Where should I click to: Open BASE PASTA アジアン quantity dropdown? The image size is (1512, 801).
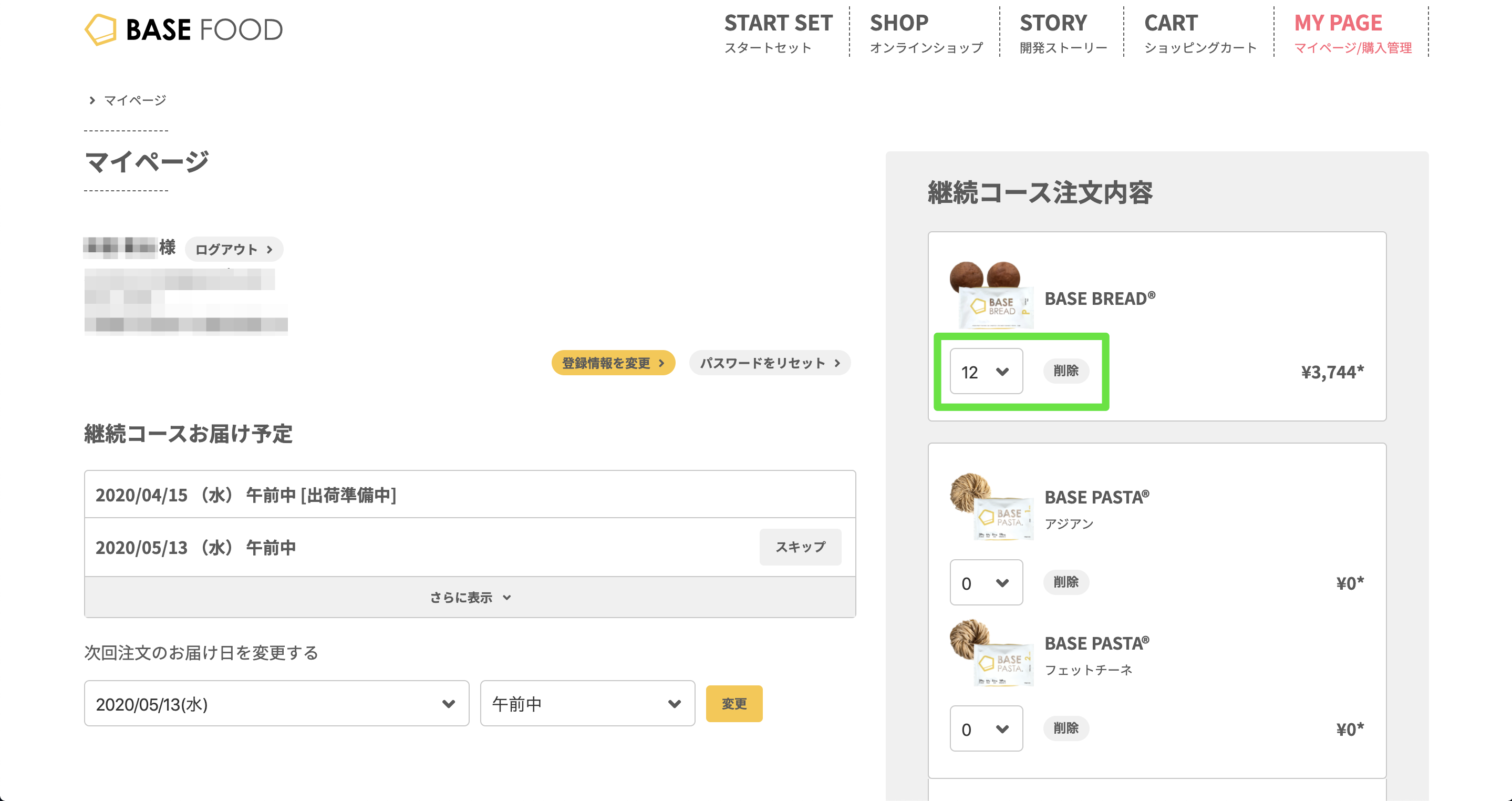[x=986, y=582]
